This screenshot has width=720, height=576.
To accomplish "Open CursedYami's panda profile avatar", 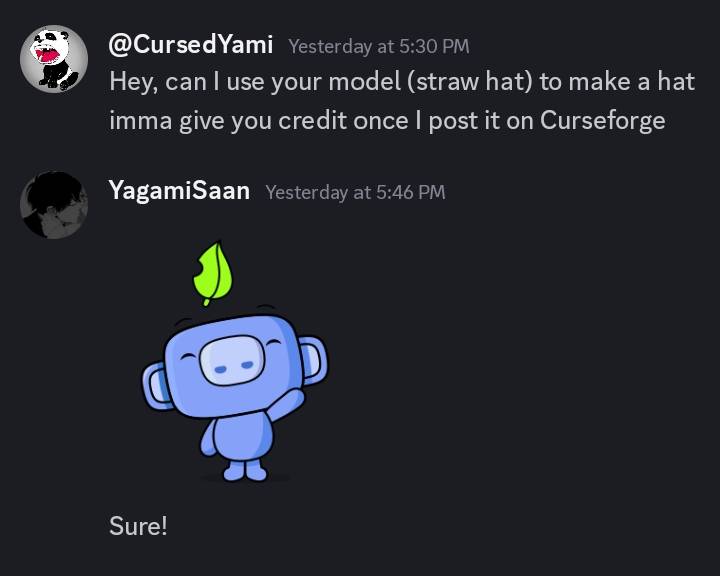I will (x=54, y=59).
